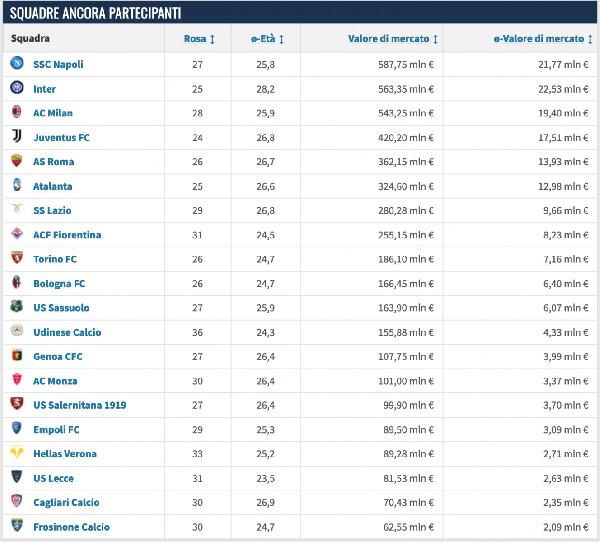Click the Frosinone Calcio crest icon
Viewport: 600px width, 542px height.
17,525
